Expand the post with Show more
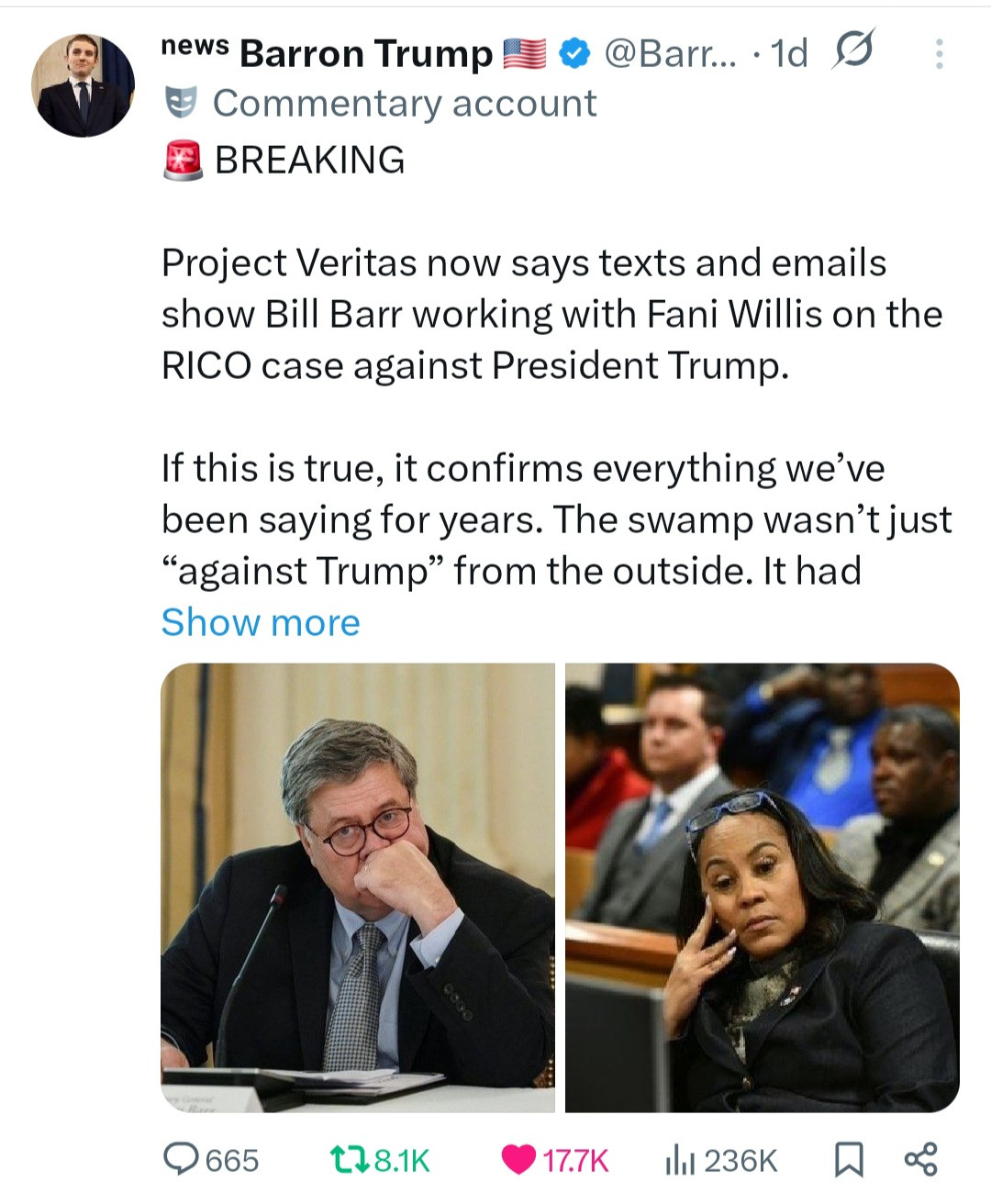The width and height of the screenshot is (991, 1204). (x=261, y=622)
